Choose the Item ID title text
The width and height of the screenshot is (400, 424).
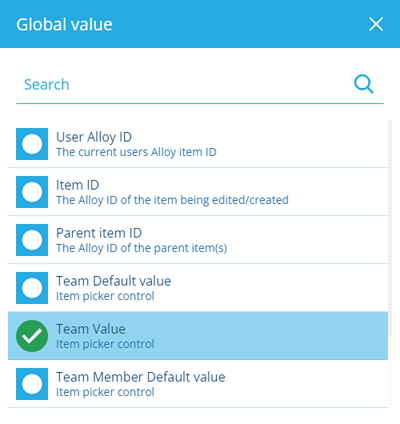tap(78, 185)
